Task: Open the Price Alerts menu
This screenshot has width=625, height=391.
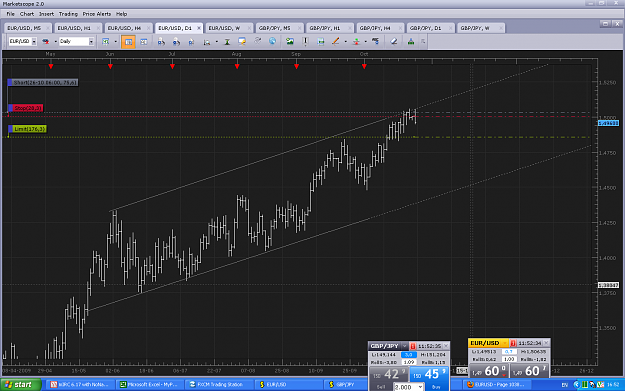Action: (x=97, y=14)
